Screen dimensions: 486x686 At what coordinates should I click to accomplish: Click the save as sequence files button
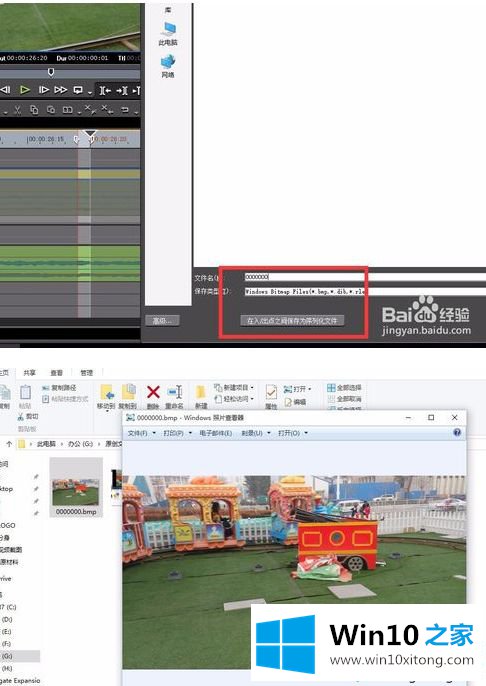tap(292, 321)
